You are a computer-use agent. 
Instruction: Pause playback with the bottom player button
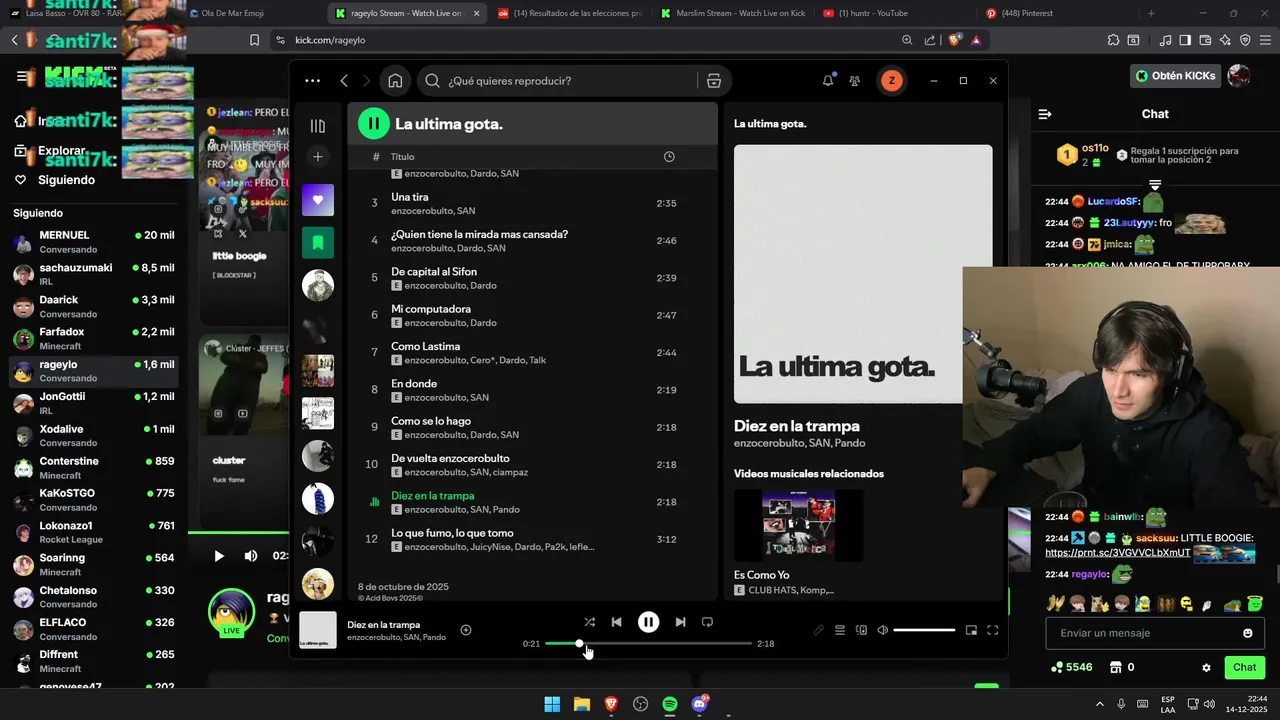pyautogui.click(x=648, y=622)
